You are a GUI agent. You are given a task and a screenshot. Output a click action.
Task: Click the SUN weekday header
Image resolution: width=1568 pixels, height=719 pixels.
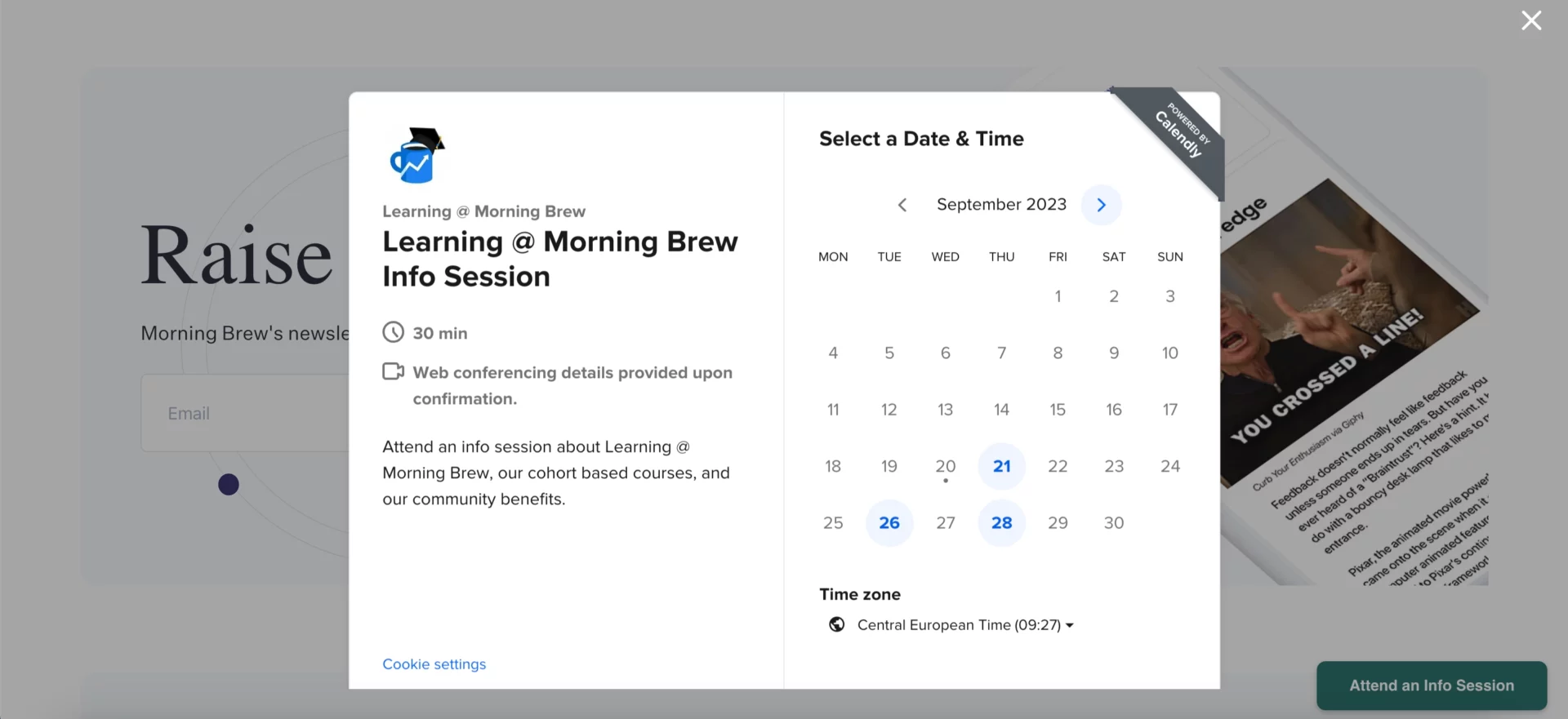click(1170, 256)
